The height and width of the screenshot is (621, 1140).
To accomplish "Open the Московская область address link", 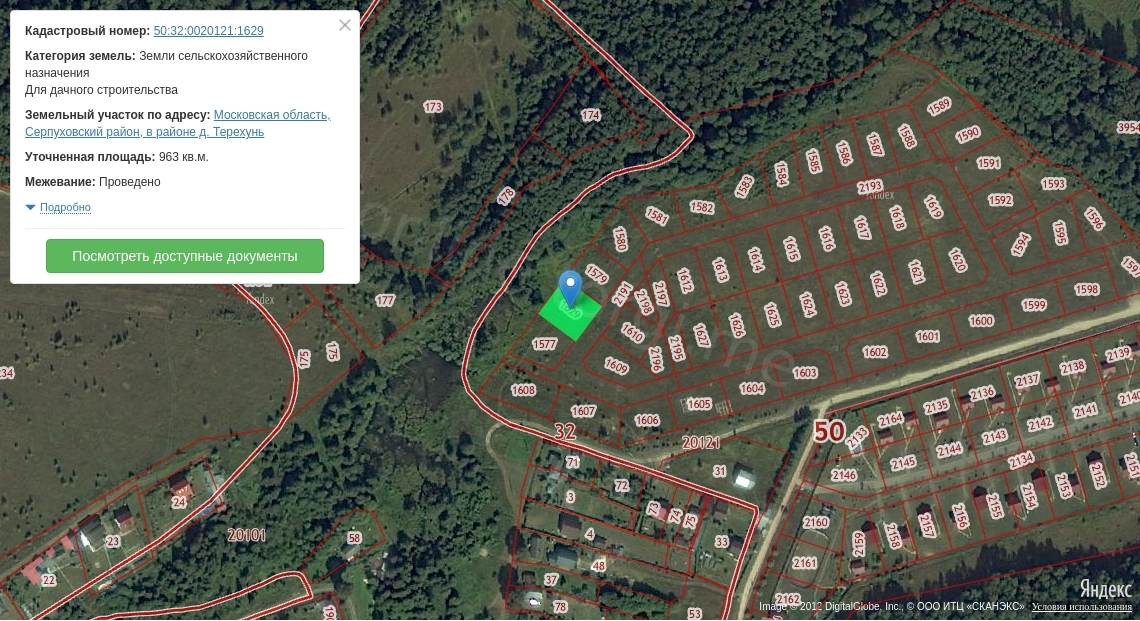I will 272,115.
